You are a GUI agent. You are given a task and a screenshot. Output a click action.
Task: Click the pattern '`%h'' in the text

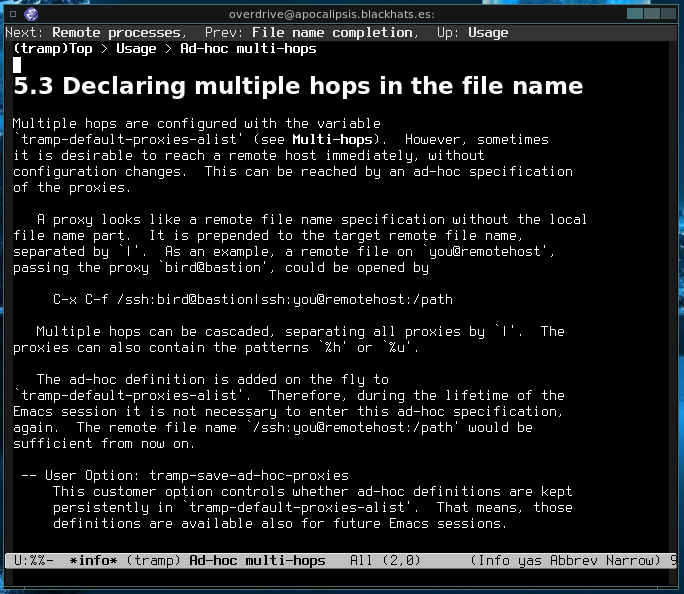click(x=332, y=348)
